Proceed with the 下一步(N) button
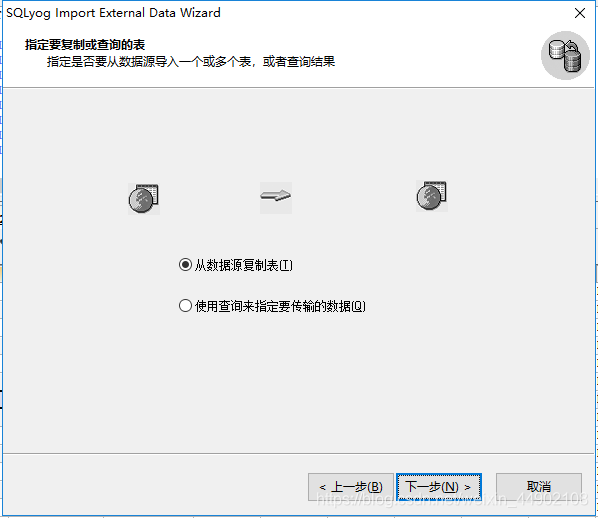Viewport: 598px width, 518px height. coord(439,487)
